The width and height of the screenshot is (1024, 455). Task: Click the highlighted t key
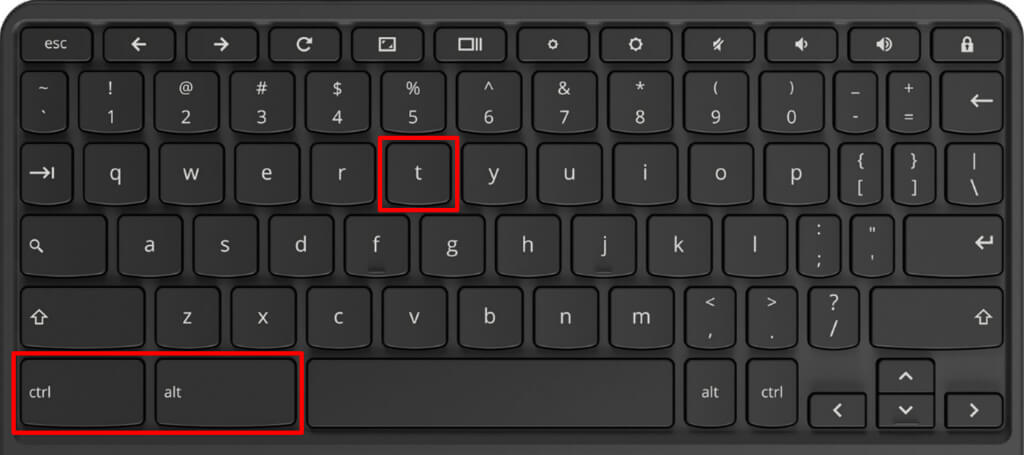click(x=419, y=174)
